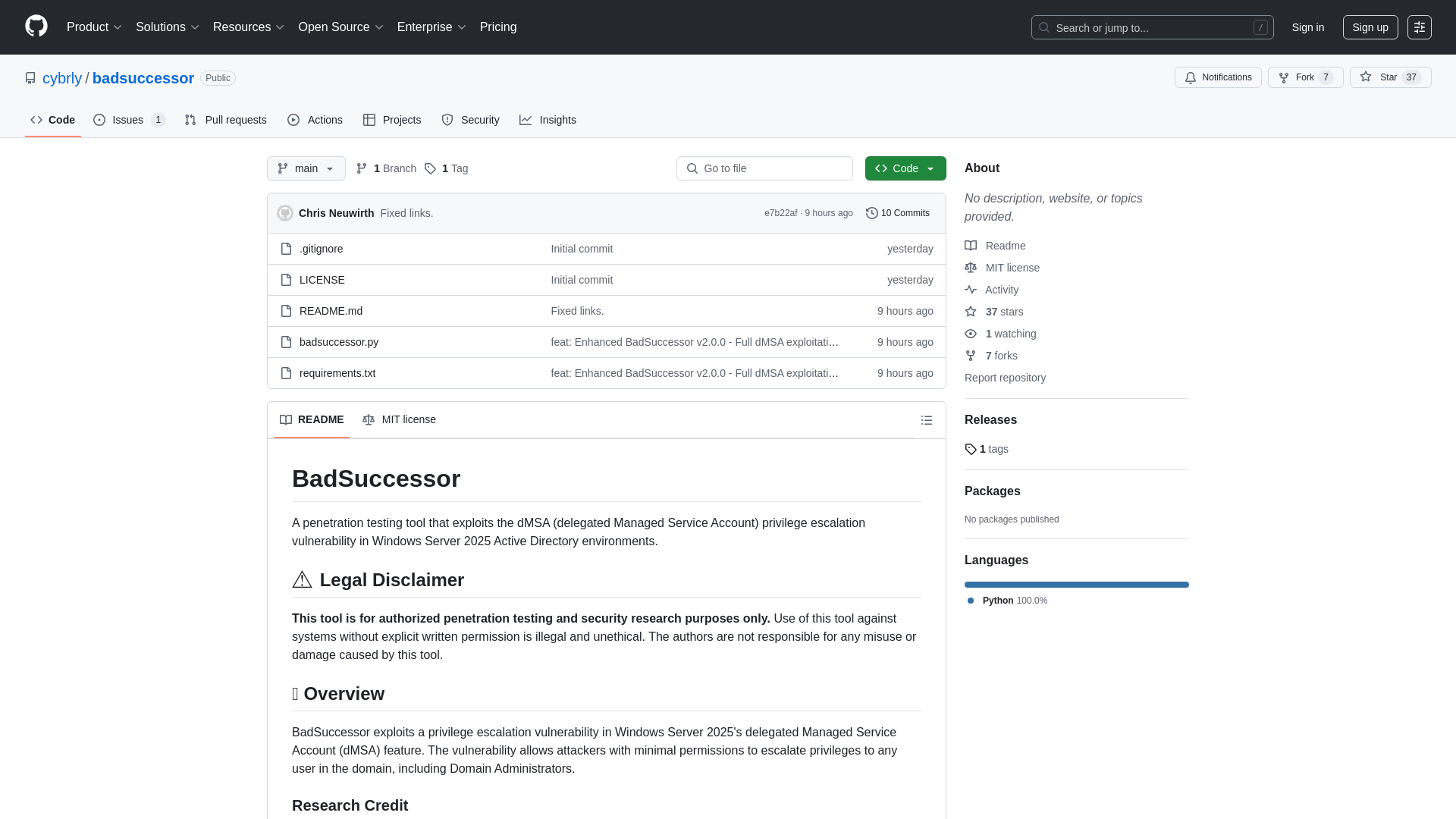This screenshot has width=1456, height=819.
Task: Open the Security tab
Action: 470,120
